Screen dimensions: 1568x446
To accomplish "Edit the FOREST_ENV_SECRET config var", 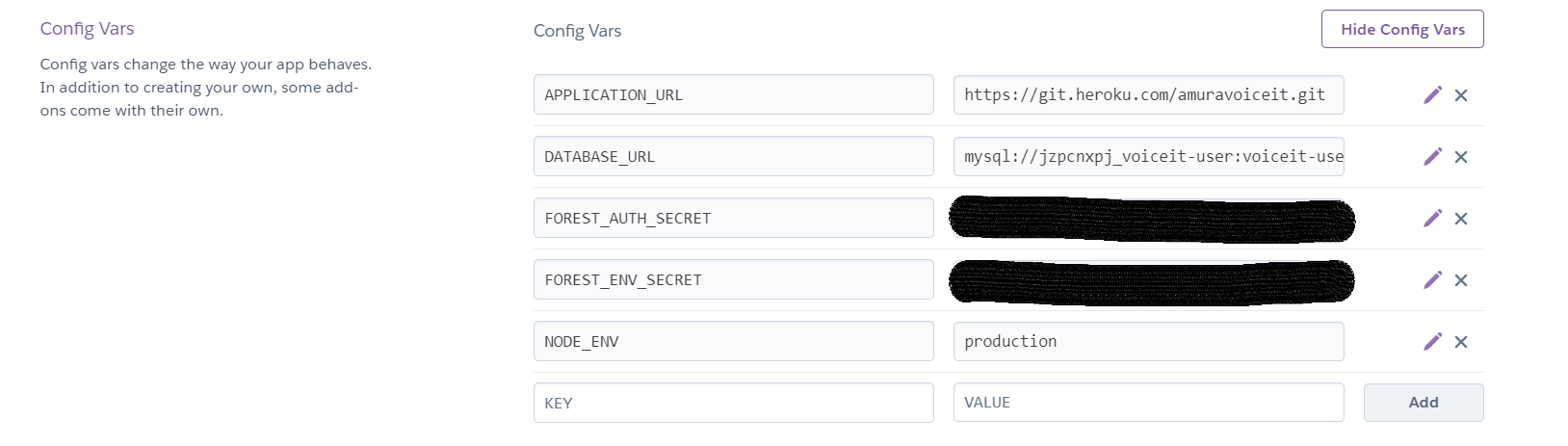I will click(1432, 279).
